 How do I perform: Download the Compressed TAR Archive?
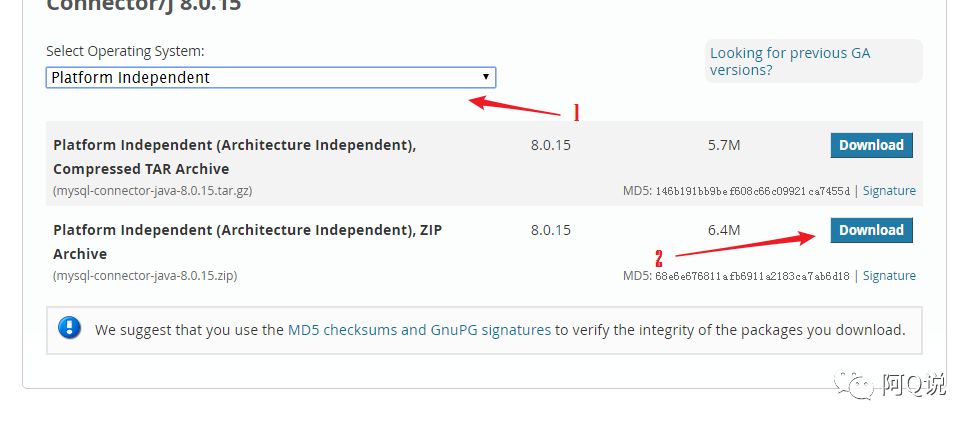pos(871,145)
